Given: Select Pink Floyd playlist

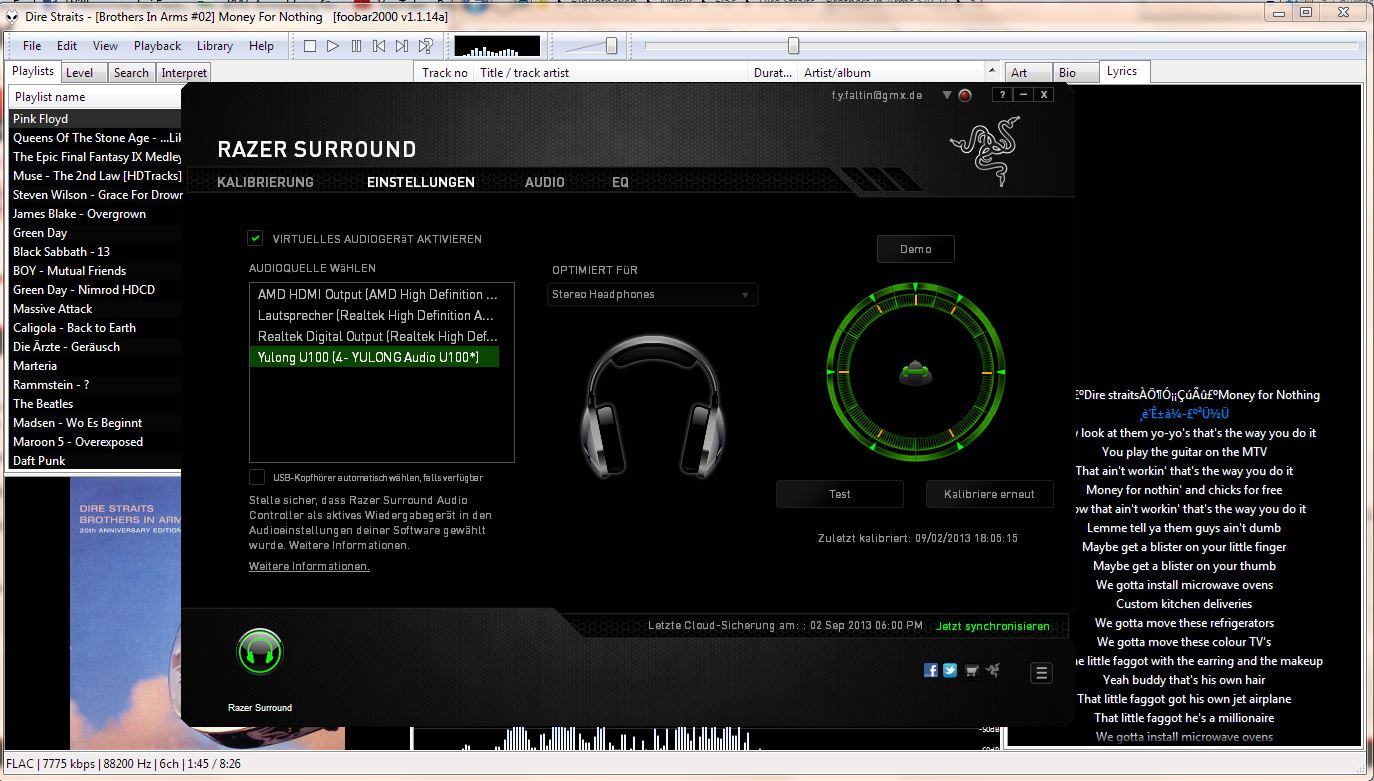Looking at the screenshot, I should pyautogui.click(x=96, y=119).
